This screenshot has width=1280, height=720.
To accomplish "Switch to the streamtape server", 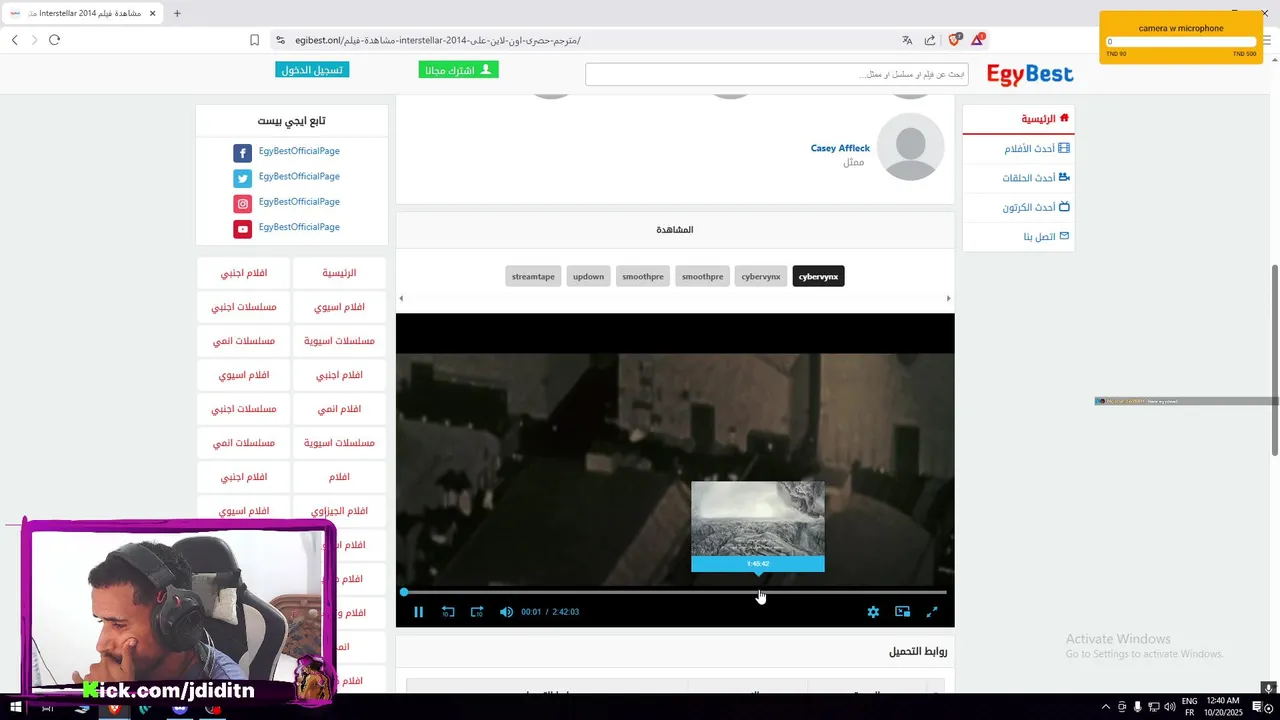I will tap(533, 276).
